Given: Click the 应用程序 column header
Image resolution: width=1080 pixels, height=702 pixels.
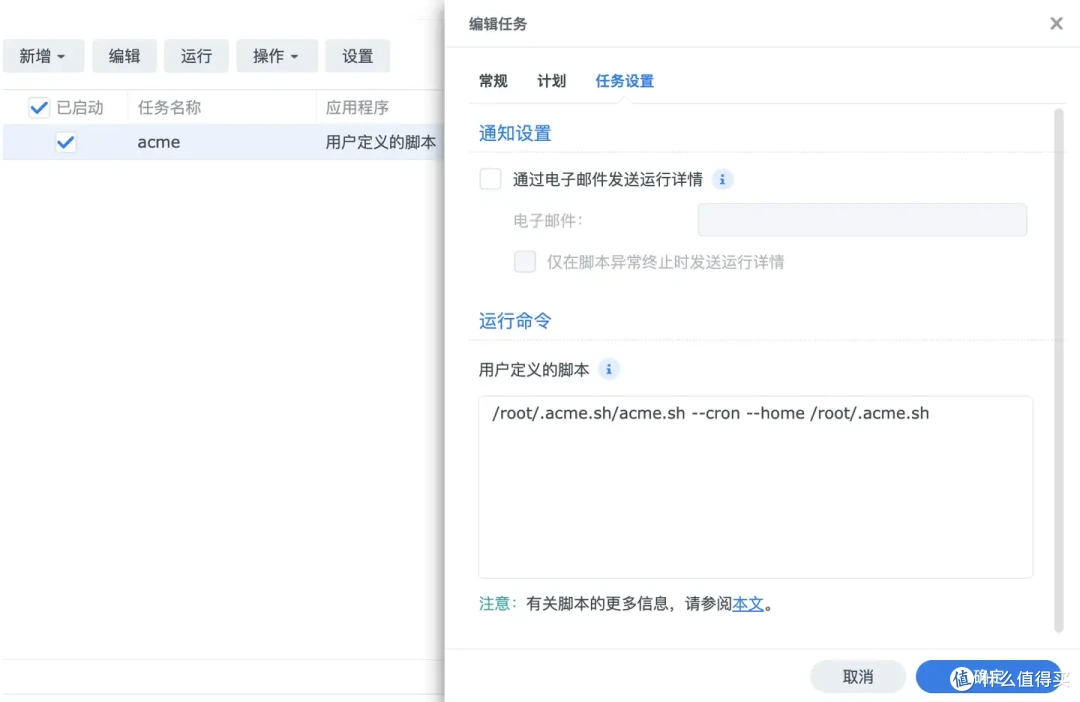Looking at the screenshot, I should 357,107.
